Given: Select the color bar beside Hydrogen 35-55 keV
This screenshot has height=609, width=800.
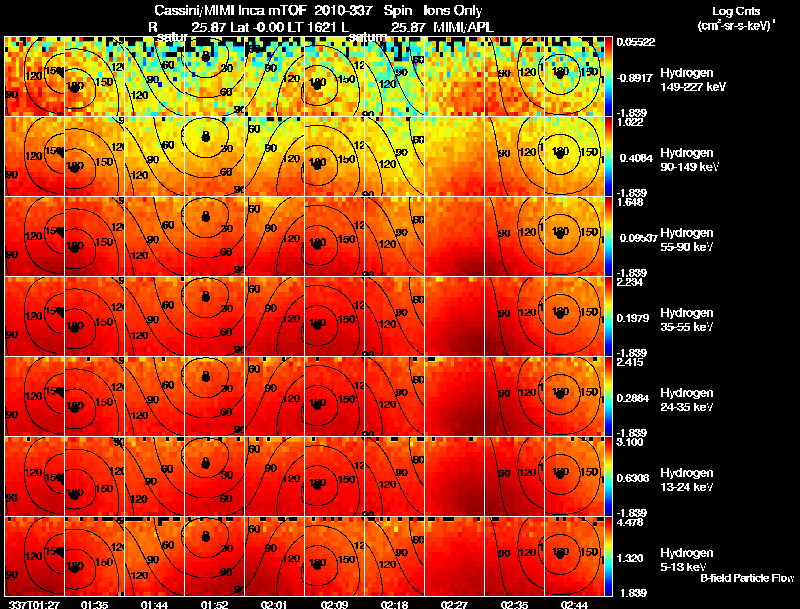Looking at the screenshot, I should (608, 317).
